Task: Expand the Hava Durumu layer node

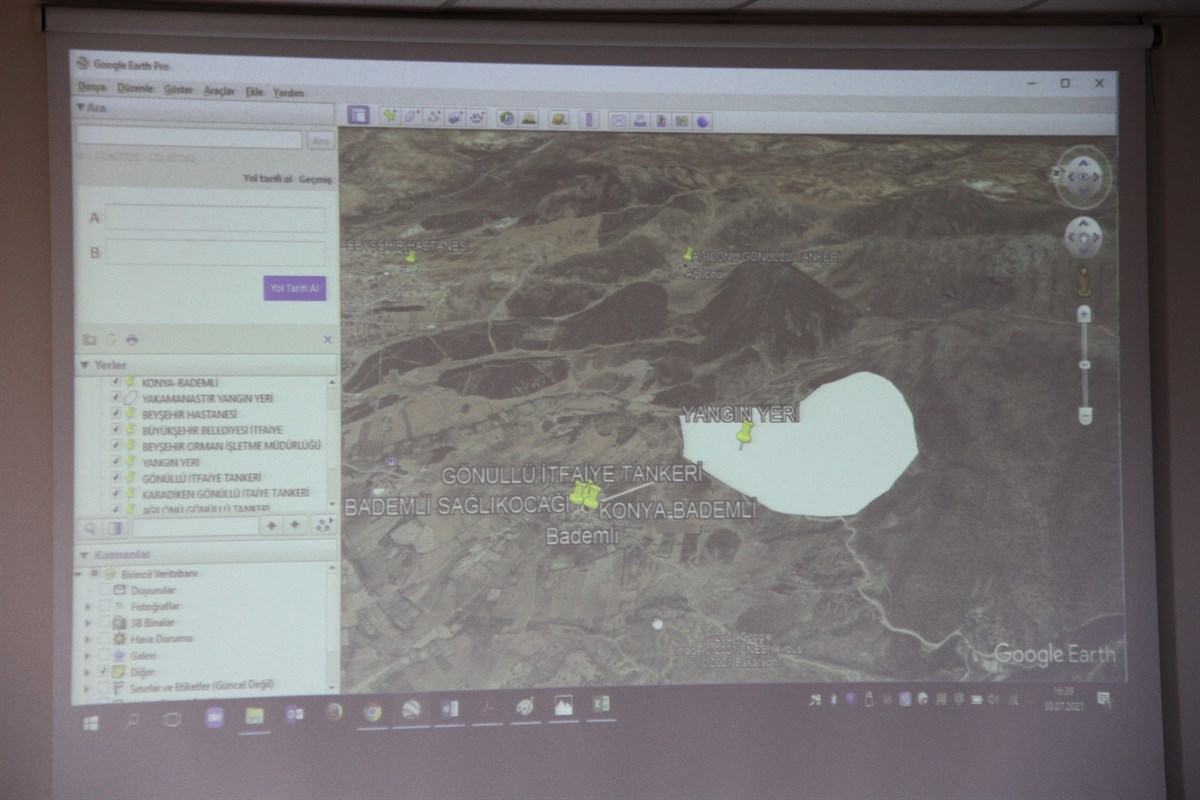Action: (x=89, y=638)
